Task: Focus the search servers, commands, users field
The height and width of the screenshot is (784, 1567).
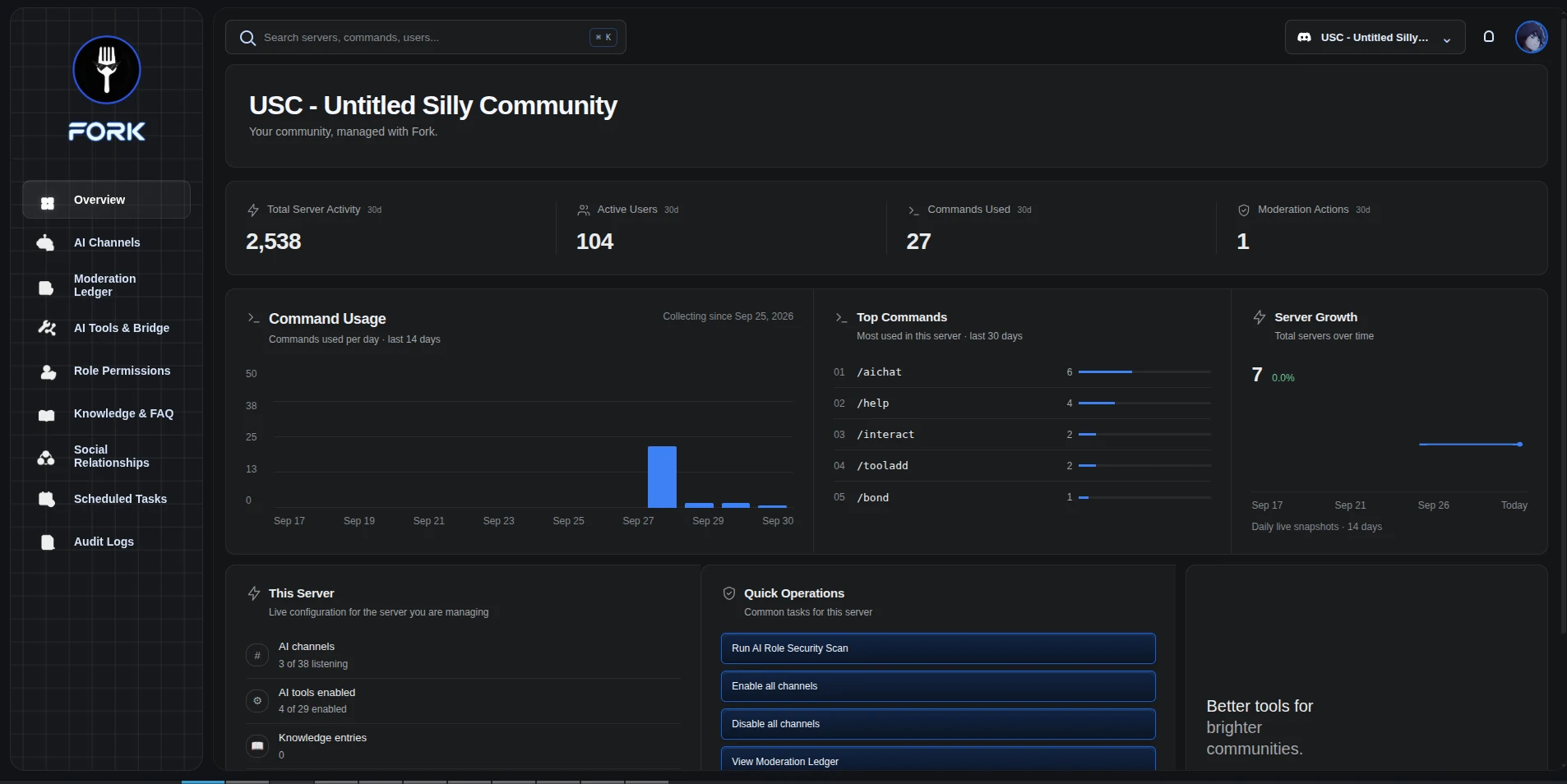Action: (x=425, y=37)
